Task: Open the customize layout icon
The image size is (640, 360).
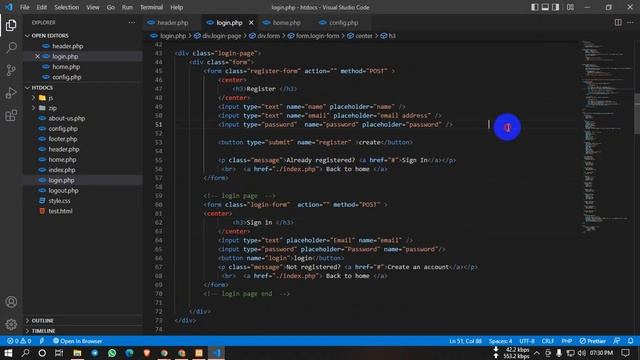Action: 570,7
